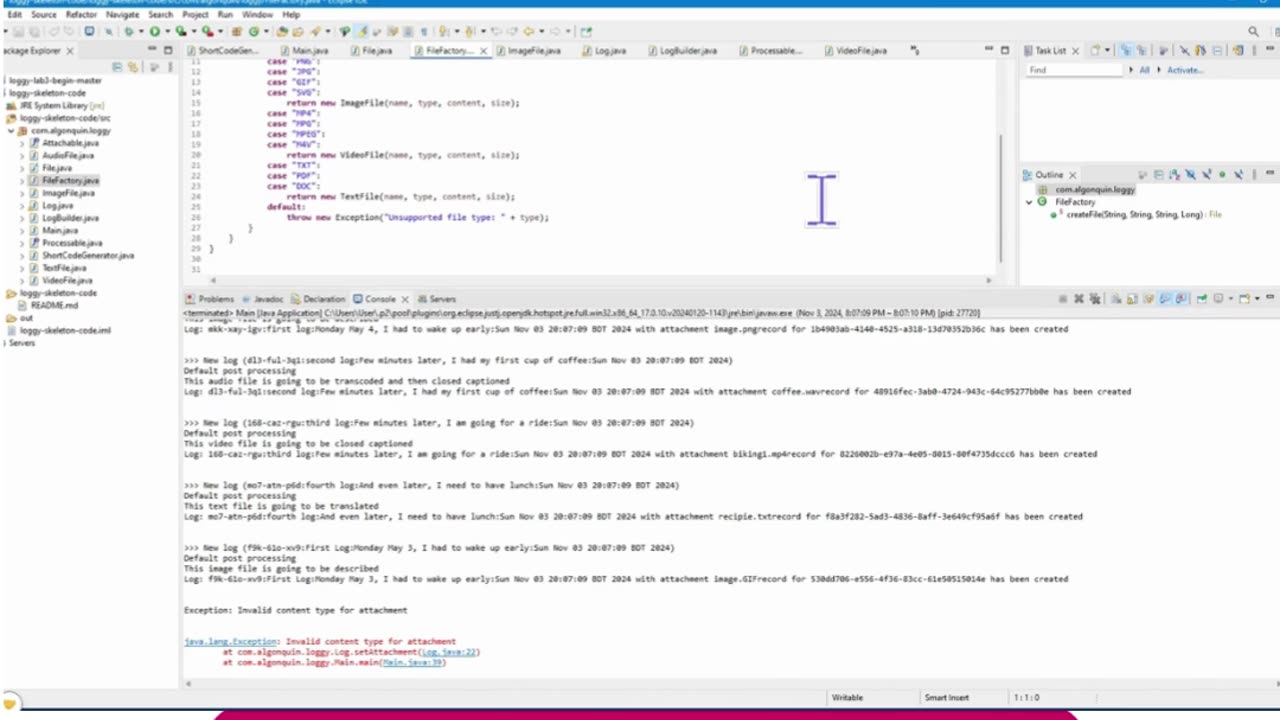The height and width of the screenshot is (720, 1280).
Task: Close the Task List view tab
Action: [1075, 51]
